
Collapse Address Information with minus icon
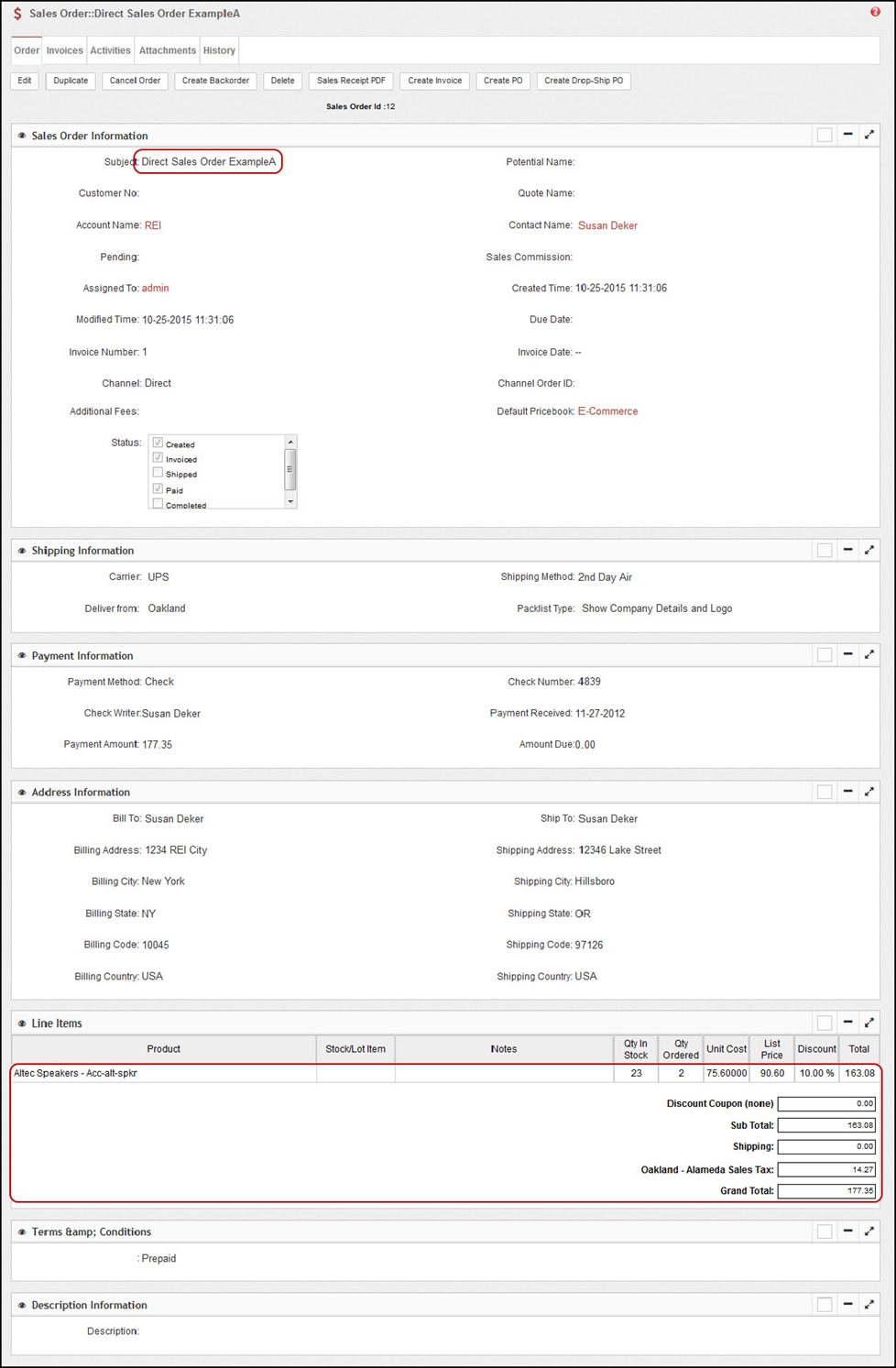[x=847, y=791]
